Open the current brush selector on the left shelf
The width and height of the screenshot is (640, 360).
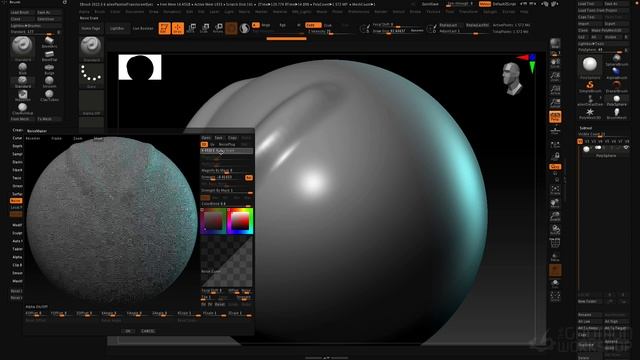(91, 49)
